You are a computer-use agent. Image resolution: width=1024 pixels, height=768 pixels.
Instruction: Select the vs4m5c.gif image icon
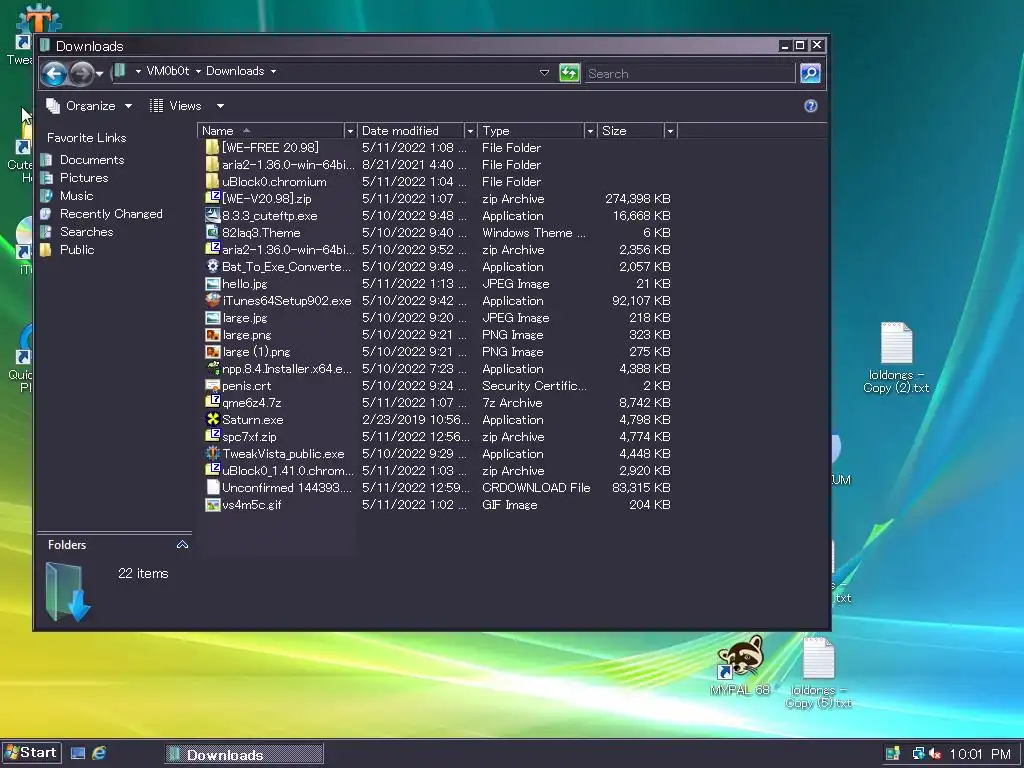[x=212, y=504]
